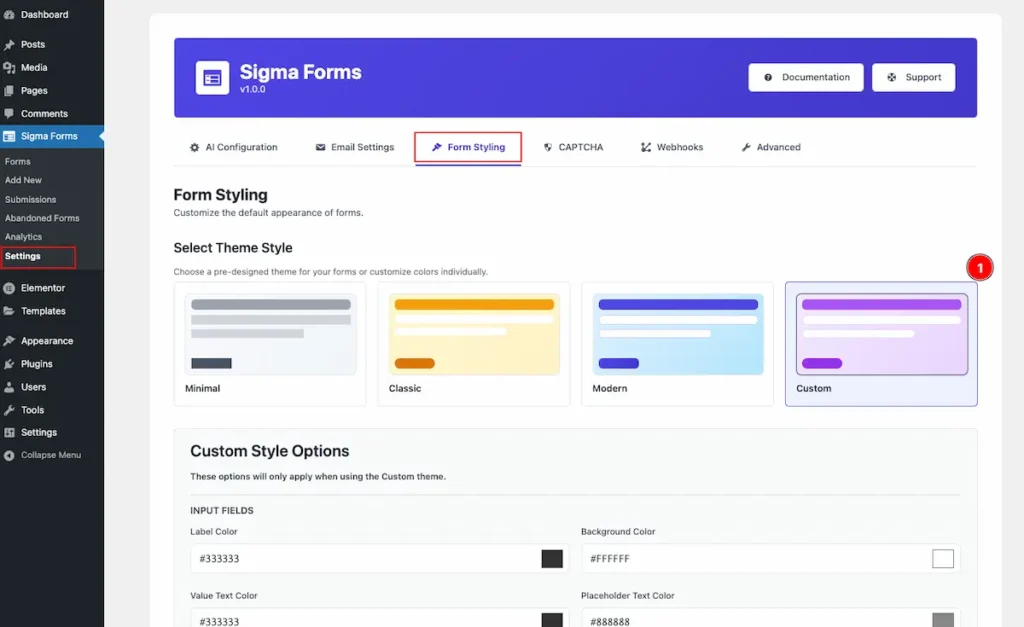Viewport: 1024px width, 627px height.
Task: Open the Label Color swatch
Action: (x=552, y=558)
